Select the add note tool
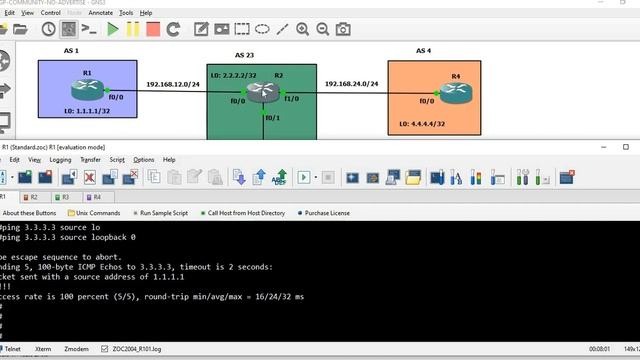 click(x=201, y=29)
